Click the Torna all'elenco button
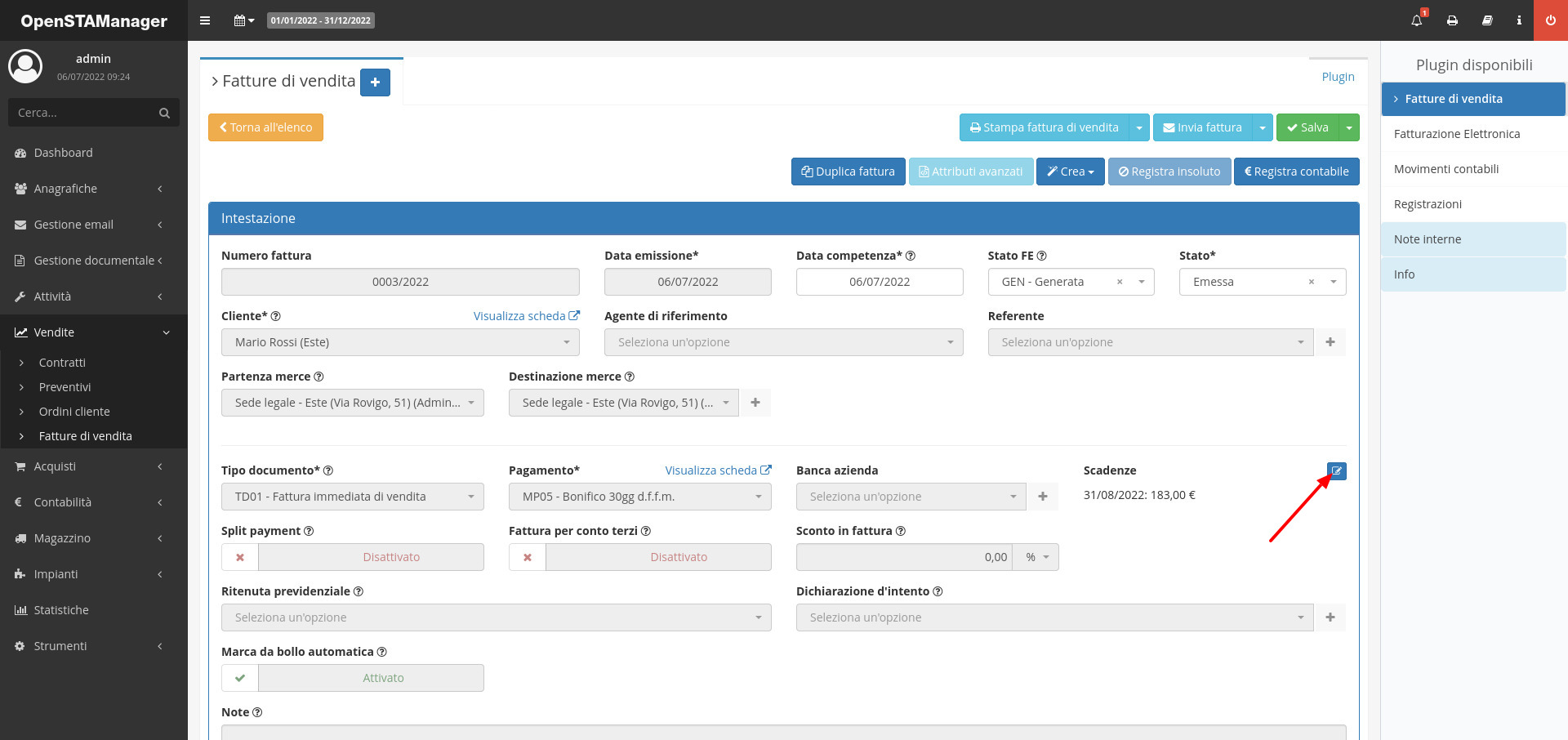The height and width of the screenshot is (740, 1568). [265, 127]
